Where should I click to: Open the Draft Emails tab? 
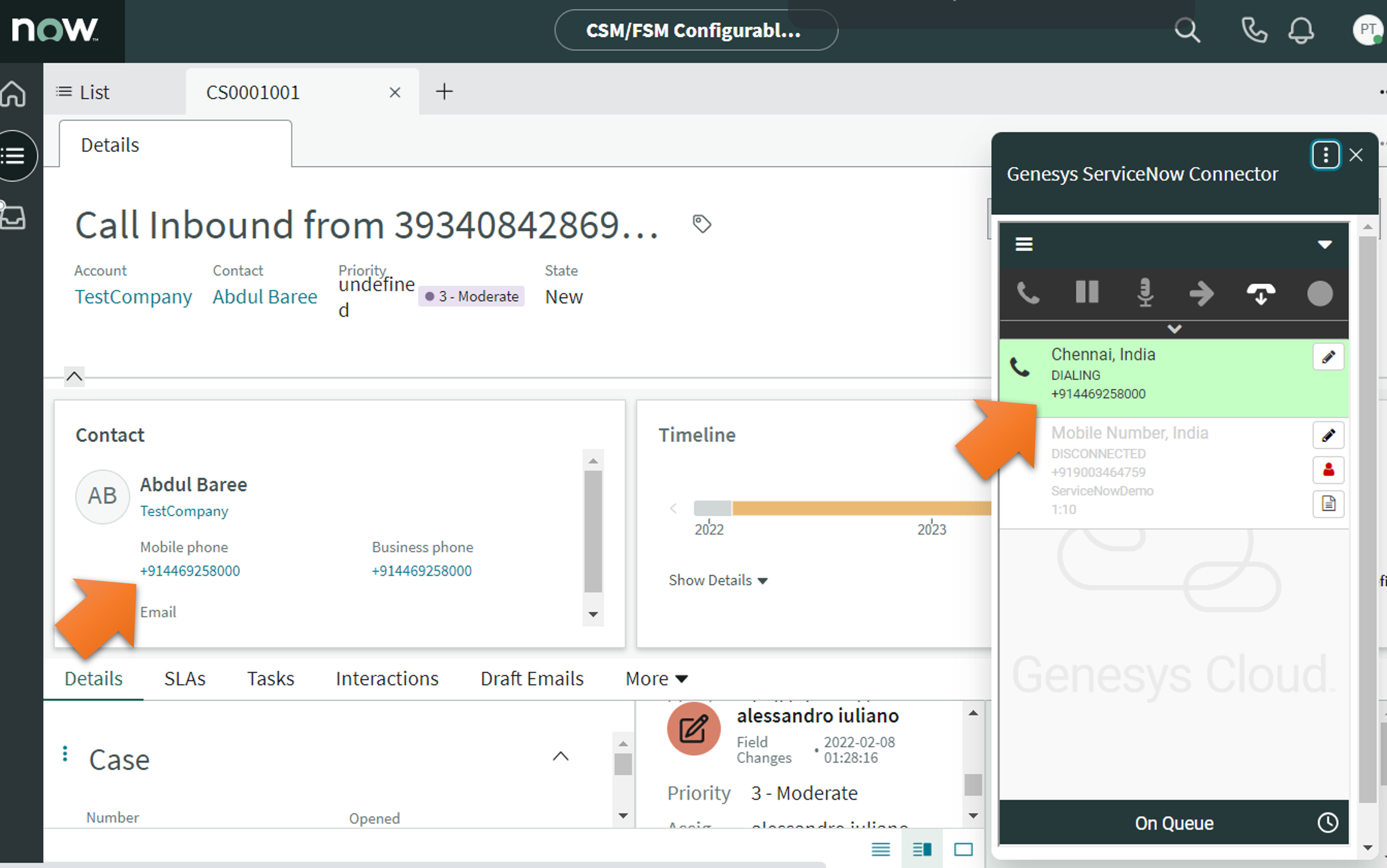[x=532, y=678]
